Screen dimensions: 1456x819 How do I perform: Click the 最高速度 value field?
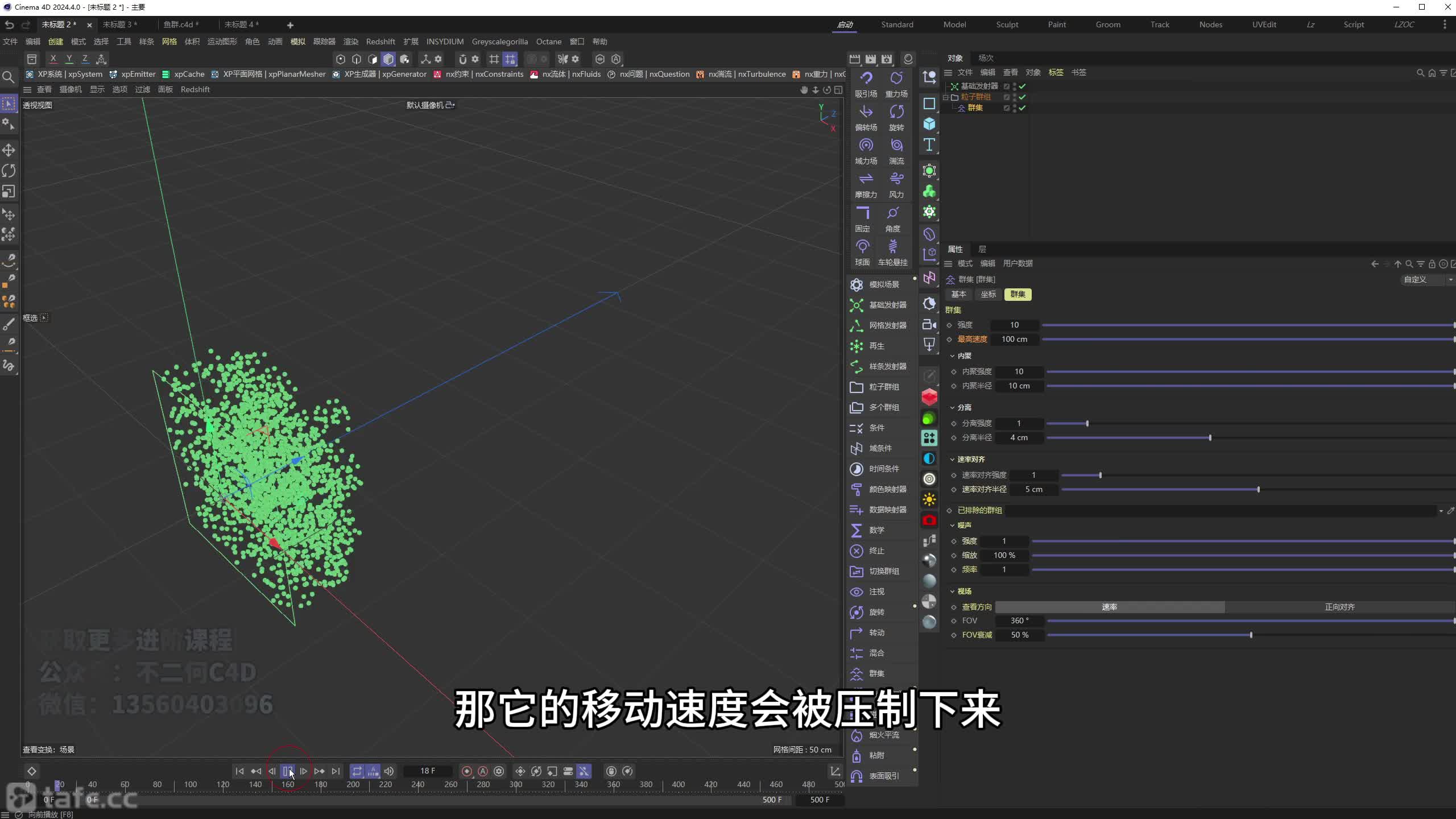(x=1014, y=339)
